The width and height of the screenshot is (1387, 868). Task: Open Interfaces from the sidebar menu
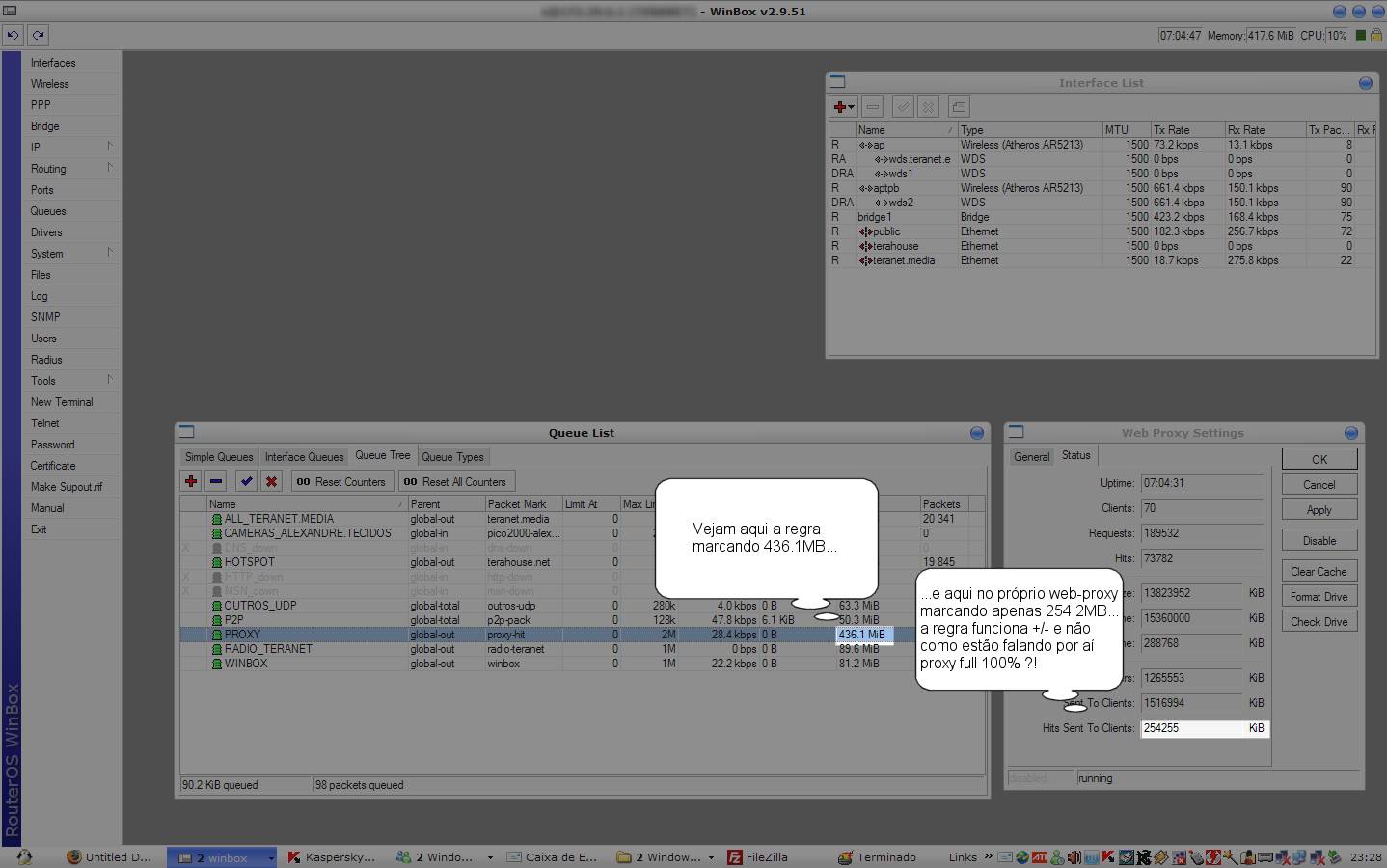click(x=53, y=63)
